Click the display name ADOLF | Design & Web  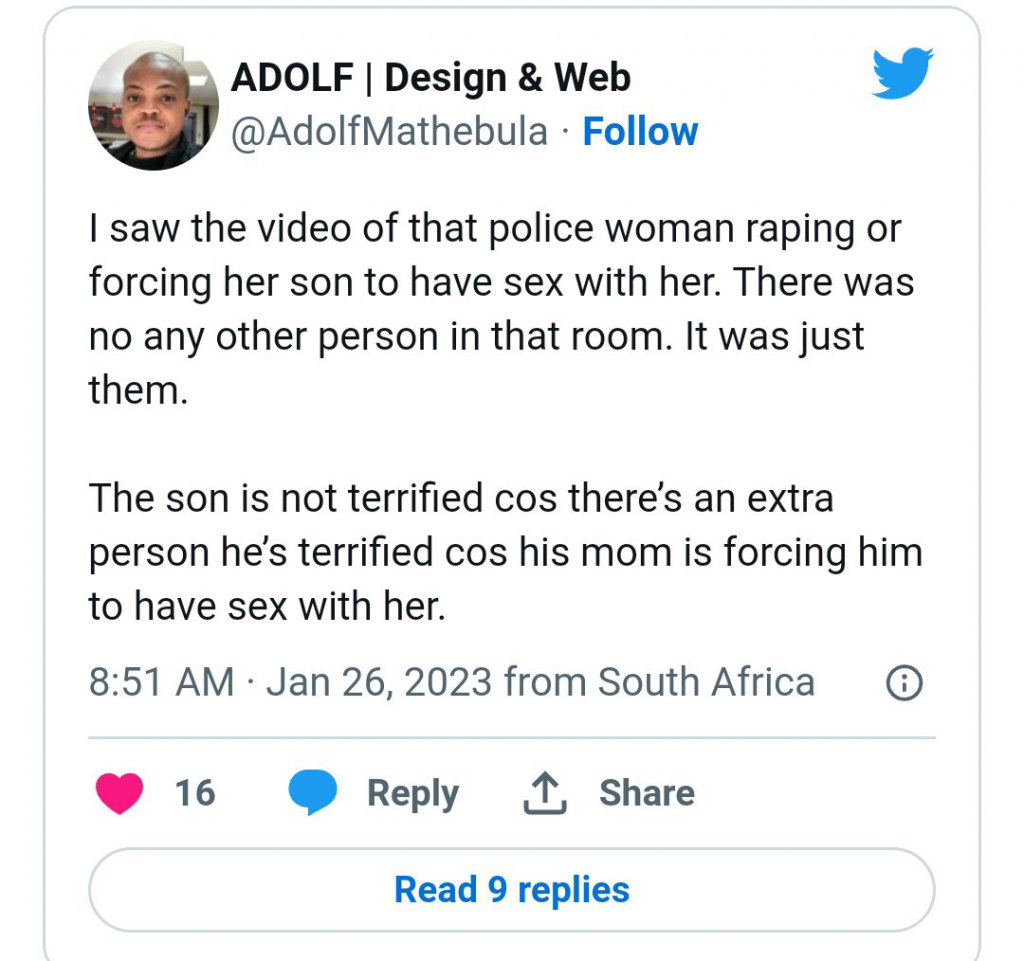(x=431, y=78)
